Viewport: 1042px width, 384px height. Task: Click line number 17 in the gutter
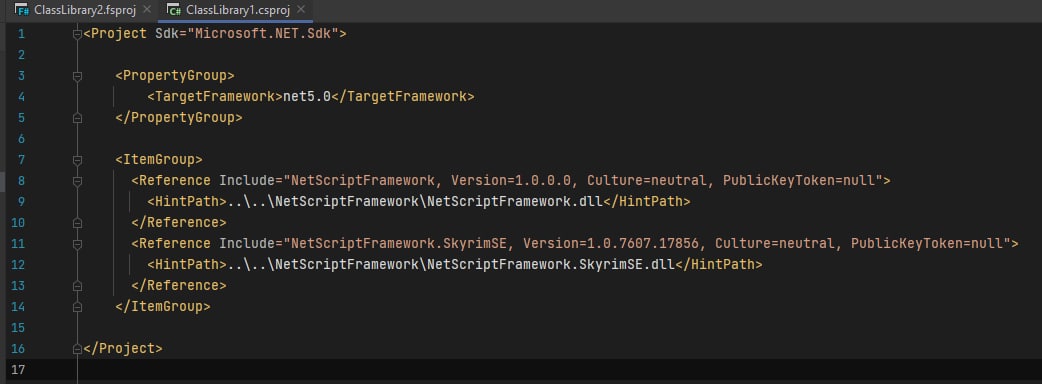click(18, 369)
